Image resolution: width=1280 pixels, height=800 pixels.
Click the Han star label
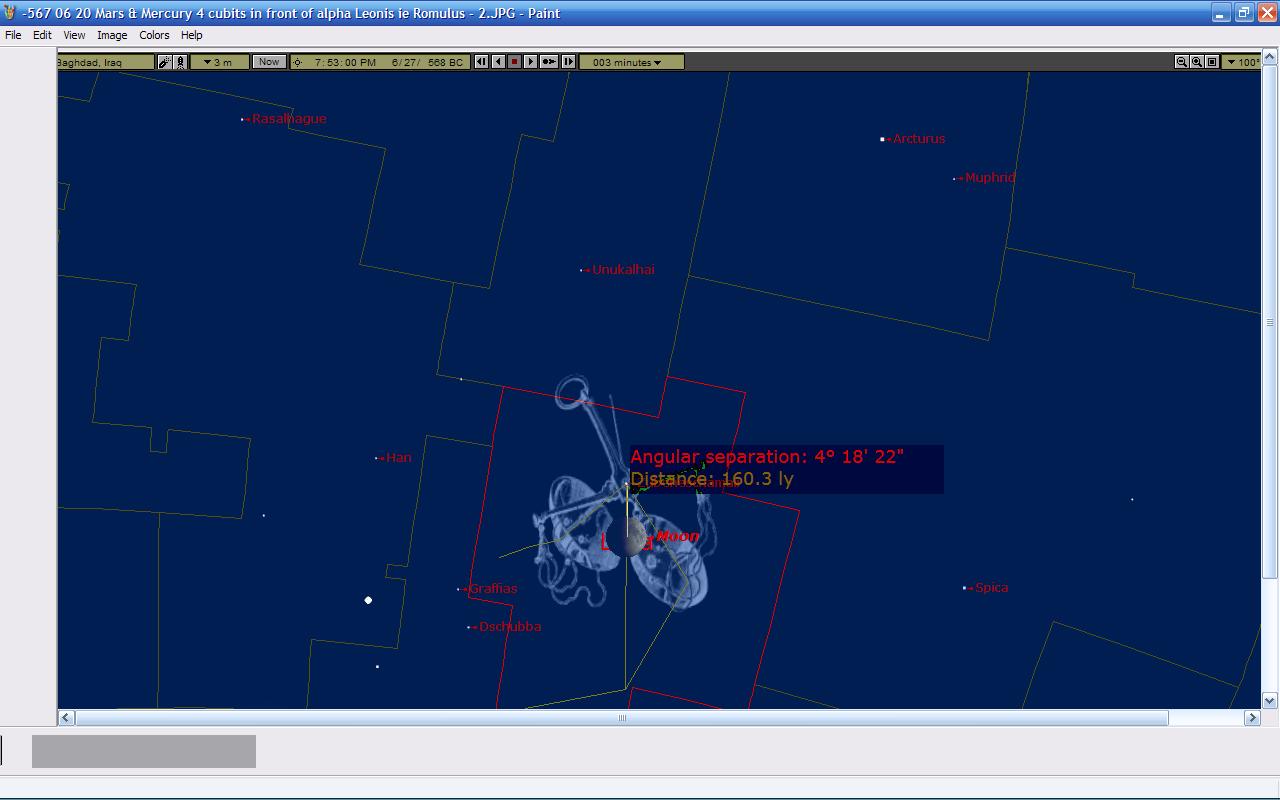click(x=398, y=458)
